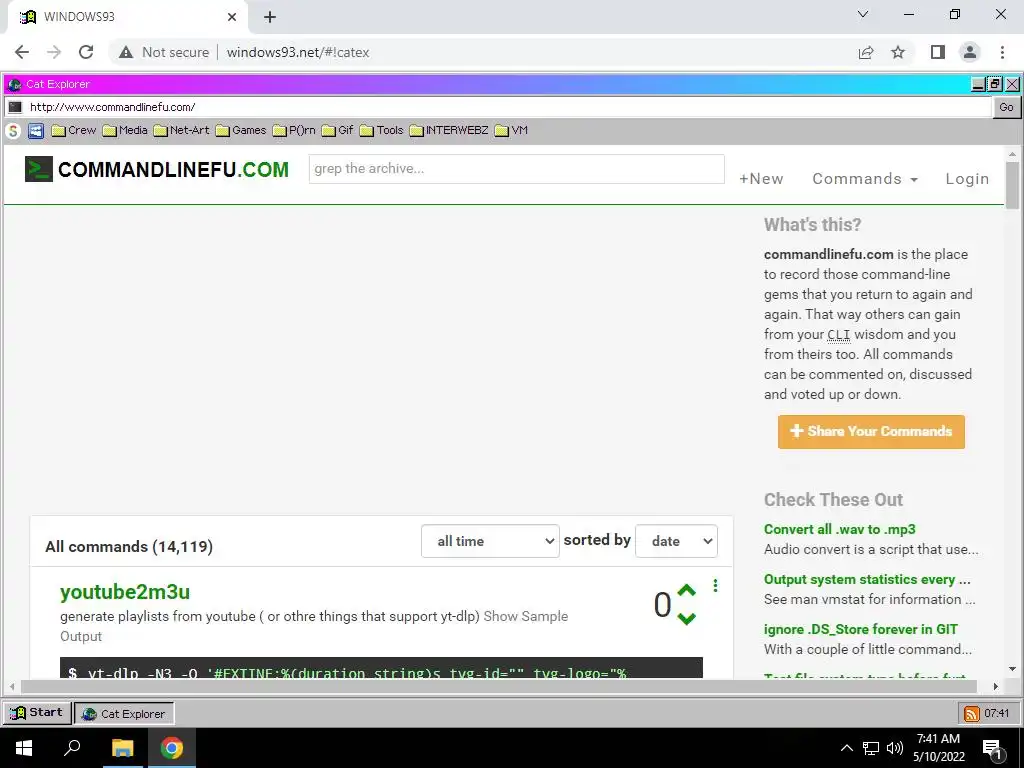Click the COMMANDLINEFU.COM logo
Viewport: 1024px width, 768px height.
(157, 169)
